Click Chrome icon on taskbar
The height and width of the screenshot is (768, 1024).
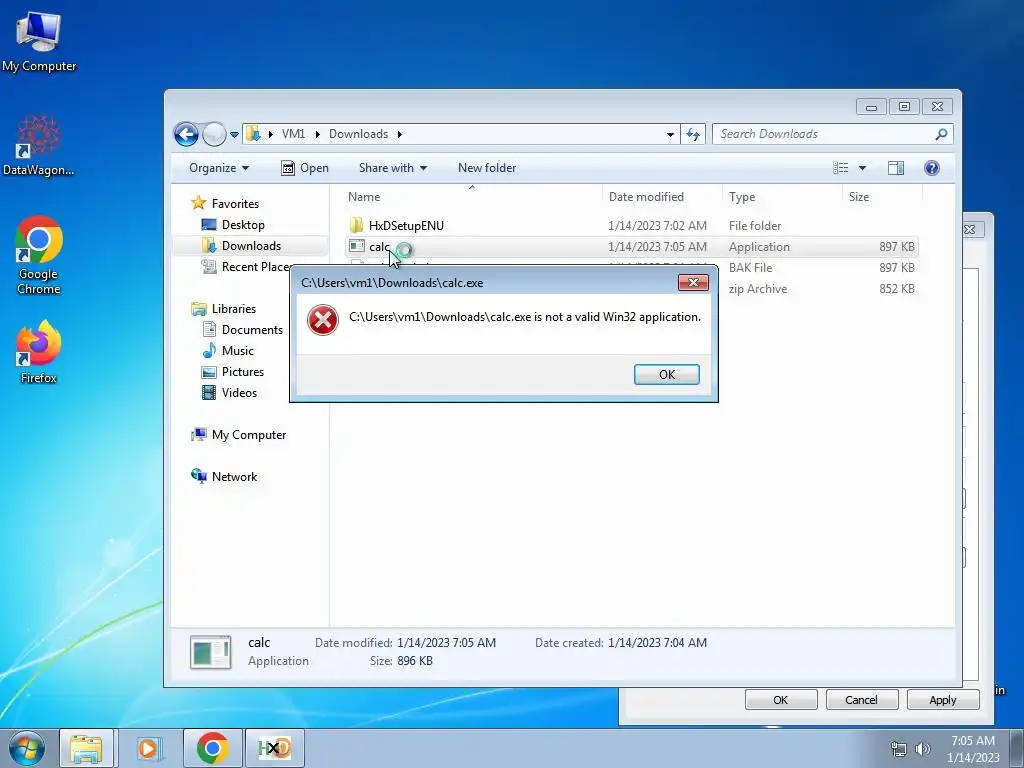tap(212, 748)
